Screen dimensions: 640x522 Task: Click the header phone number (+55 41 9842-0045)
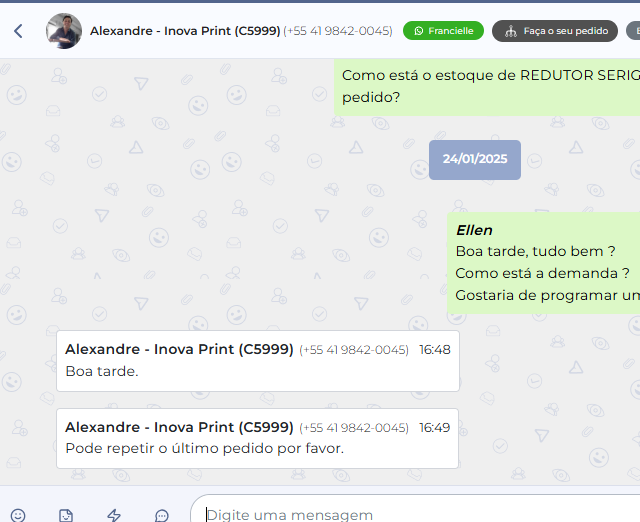[338, 31]
